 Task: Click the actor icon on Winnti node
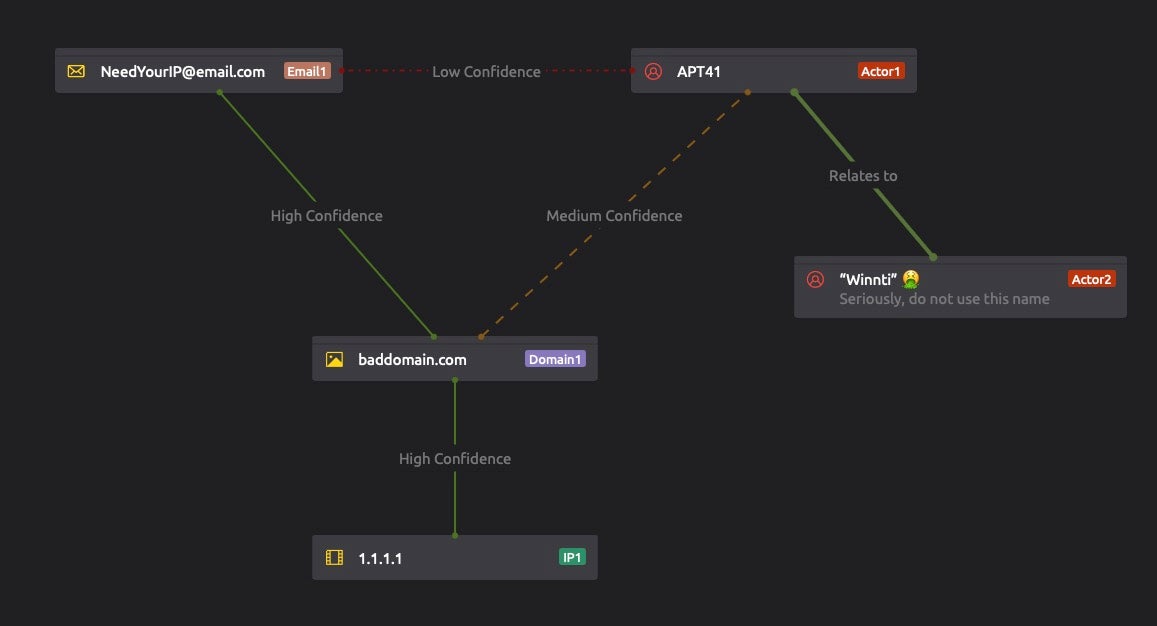[x=815, y=279]
